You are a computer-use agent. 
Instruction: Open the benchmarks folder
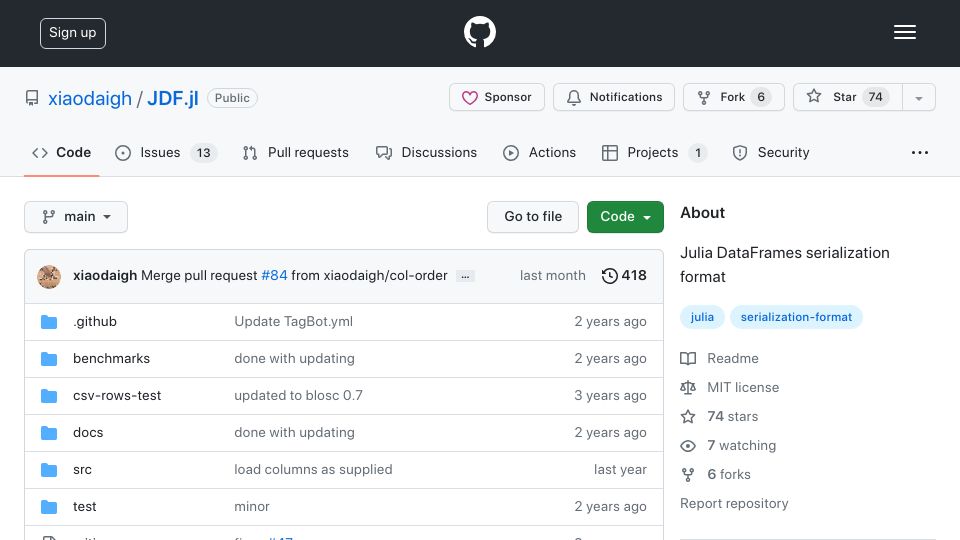tap(111, 358)
